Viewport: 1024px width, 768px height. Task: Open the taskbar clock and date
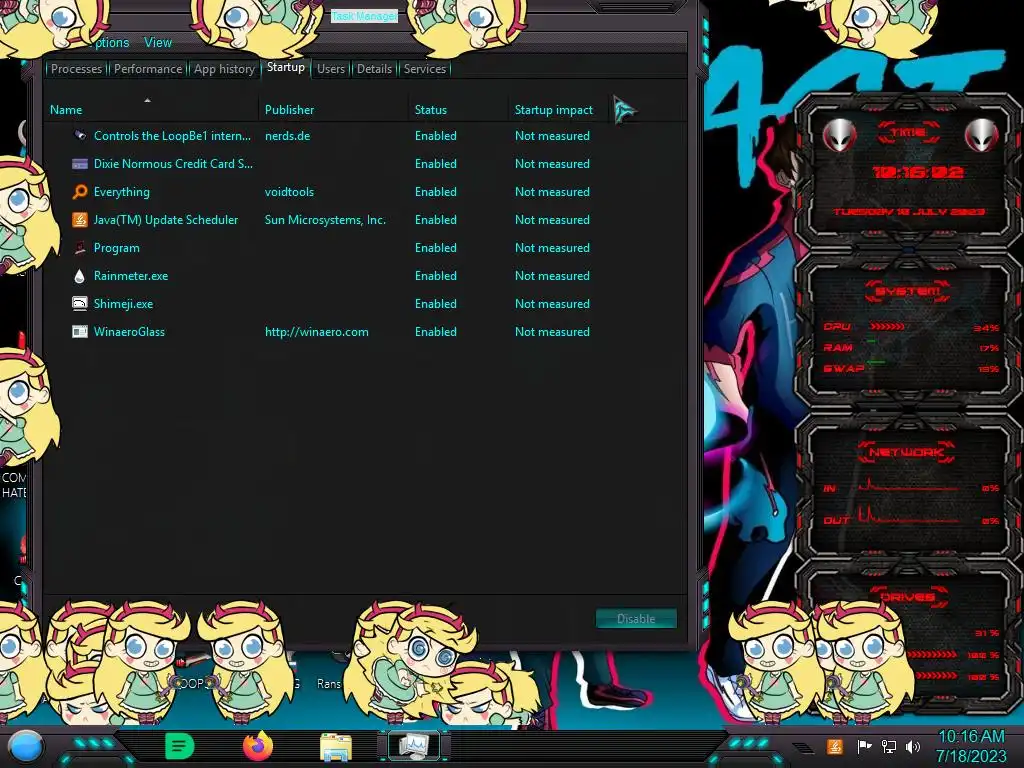point(971,746)
